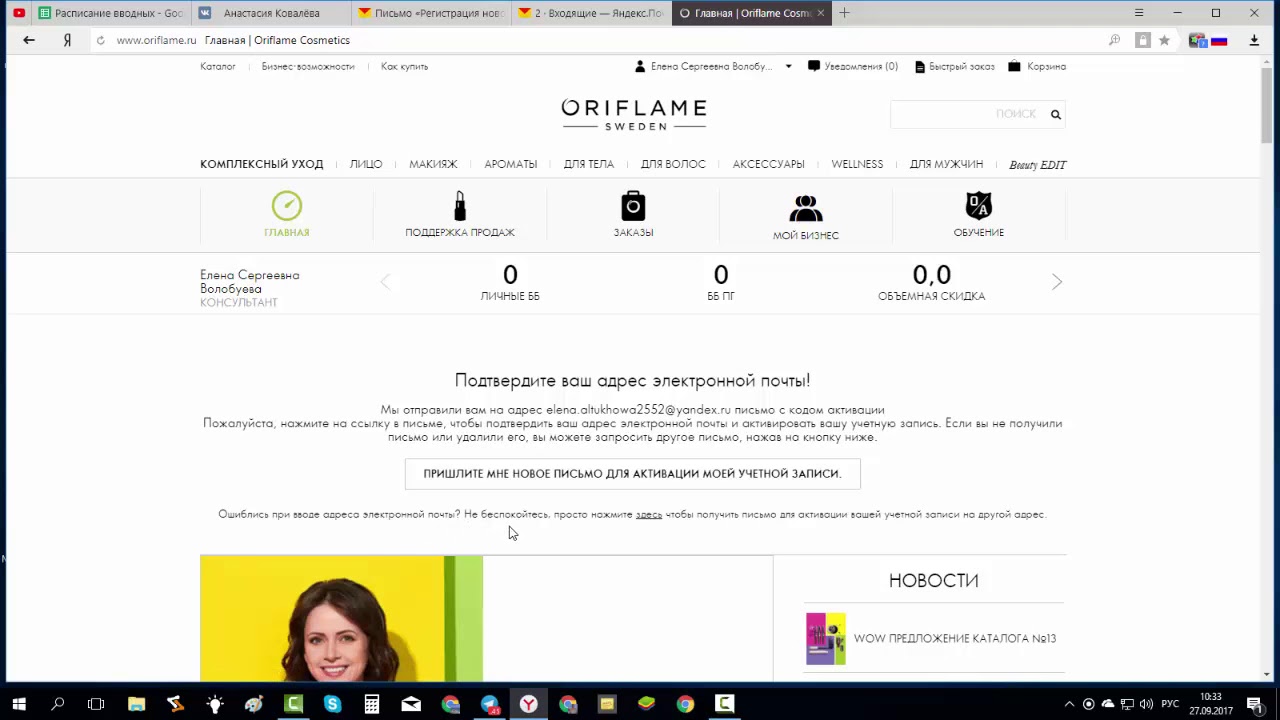Click the search magnifier icon
The image size is (1280, 720).
(1055, 114)
